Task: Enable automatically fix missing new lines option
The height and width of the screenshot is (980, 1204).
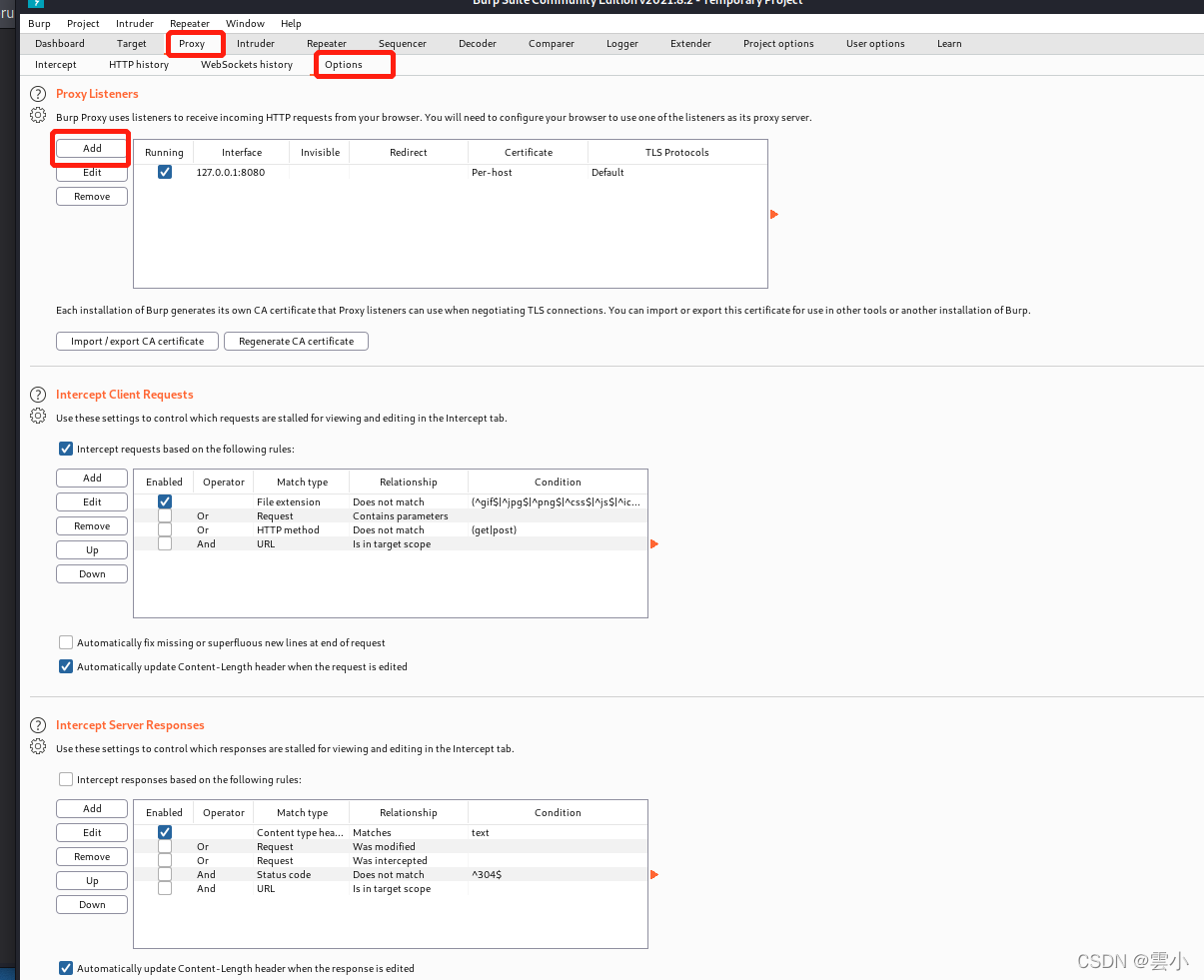Action: point(66,642)
